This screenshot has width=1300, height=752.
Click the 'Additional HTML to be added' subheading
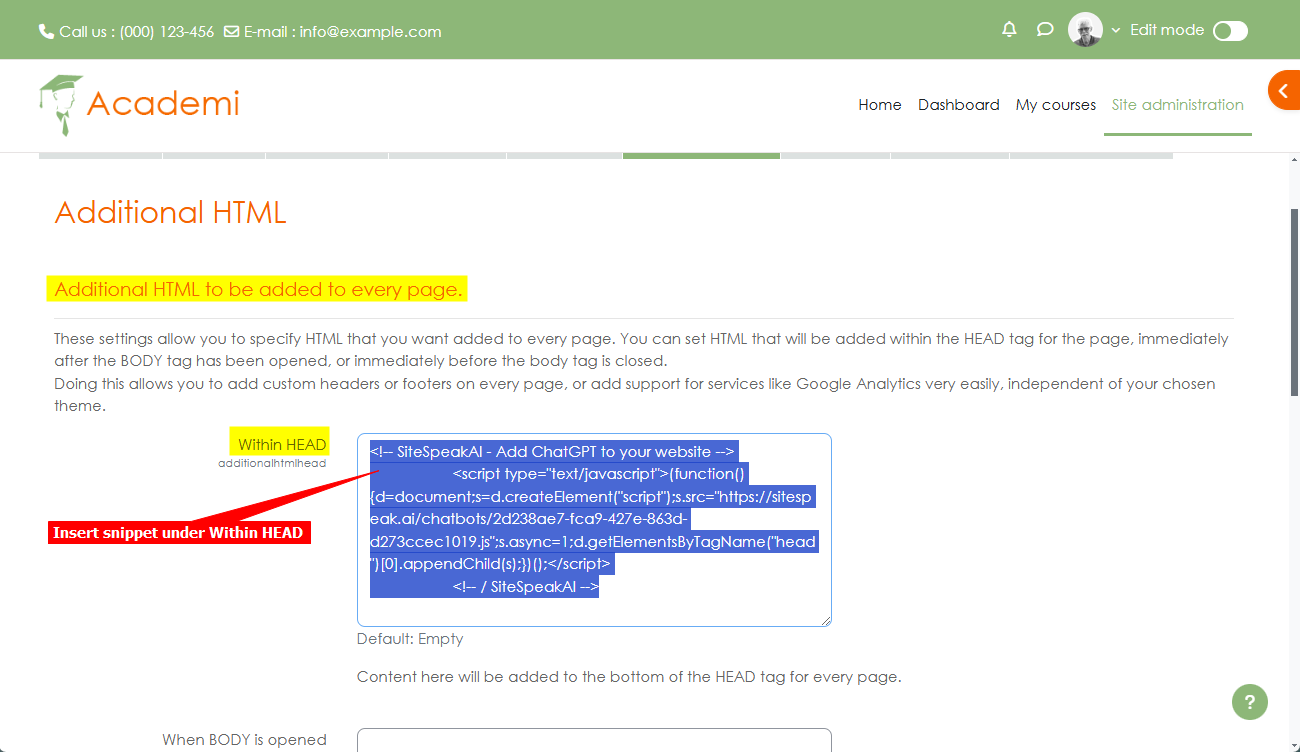[258, 290]
